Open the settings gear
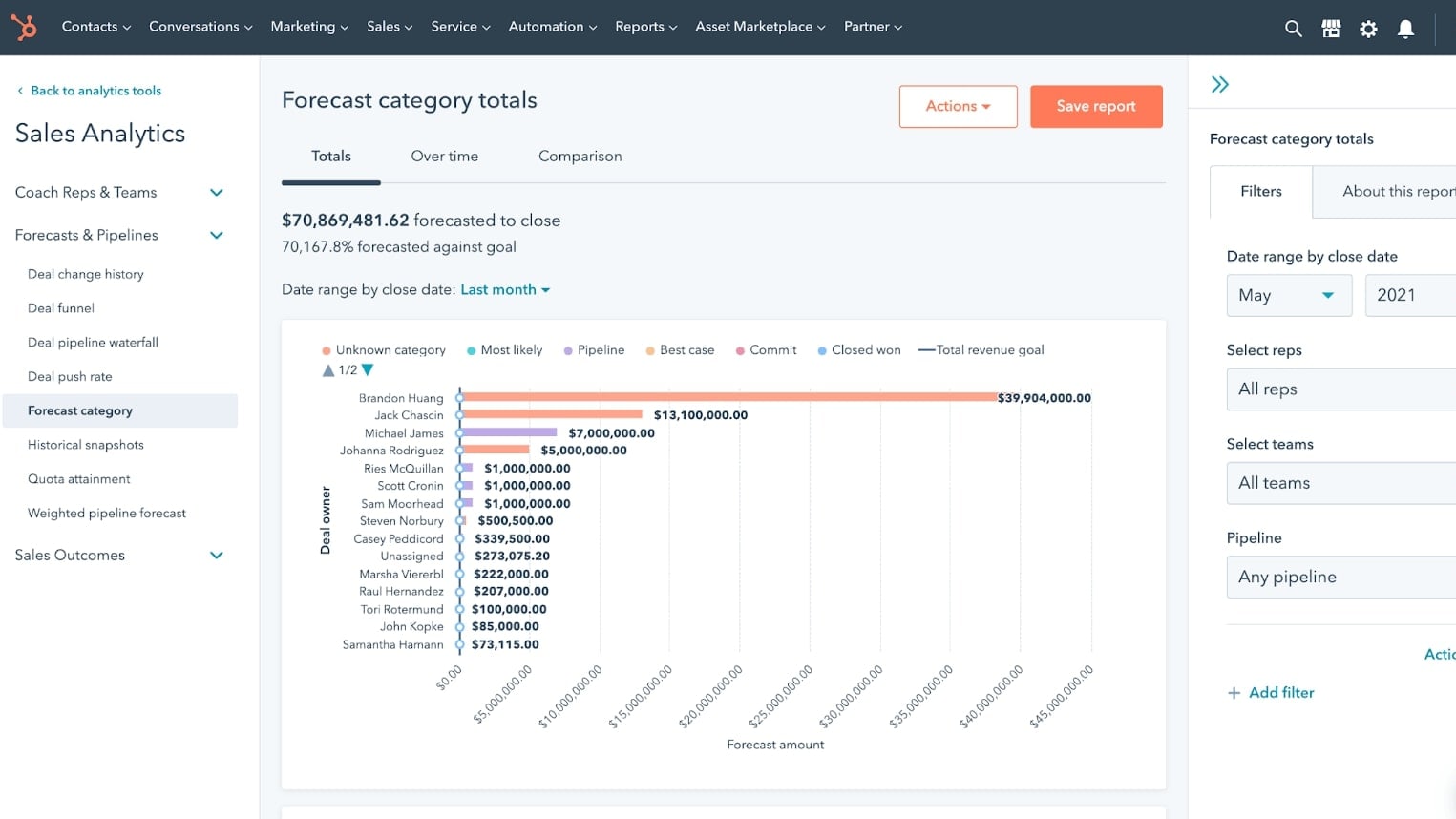 tap(1368, 29)
